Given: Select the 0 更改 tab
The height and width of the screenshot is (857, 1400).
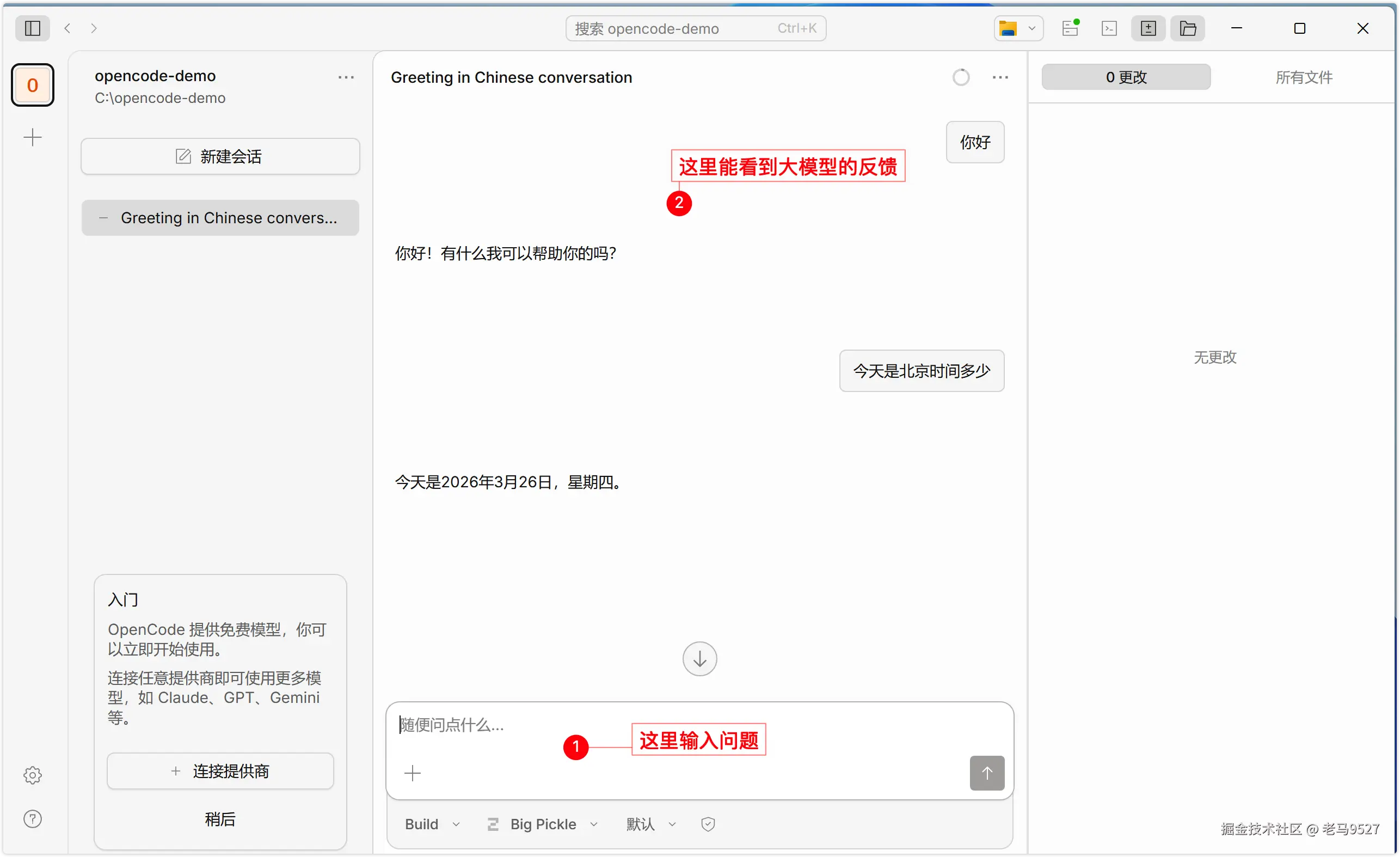Looking at the screenshot, I should pyautogui.click(x=1126, y=77).
